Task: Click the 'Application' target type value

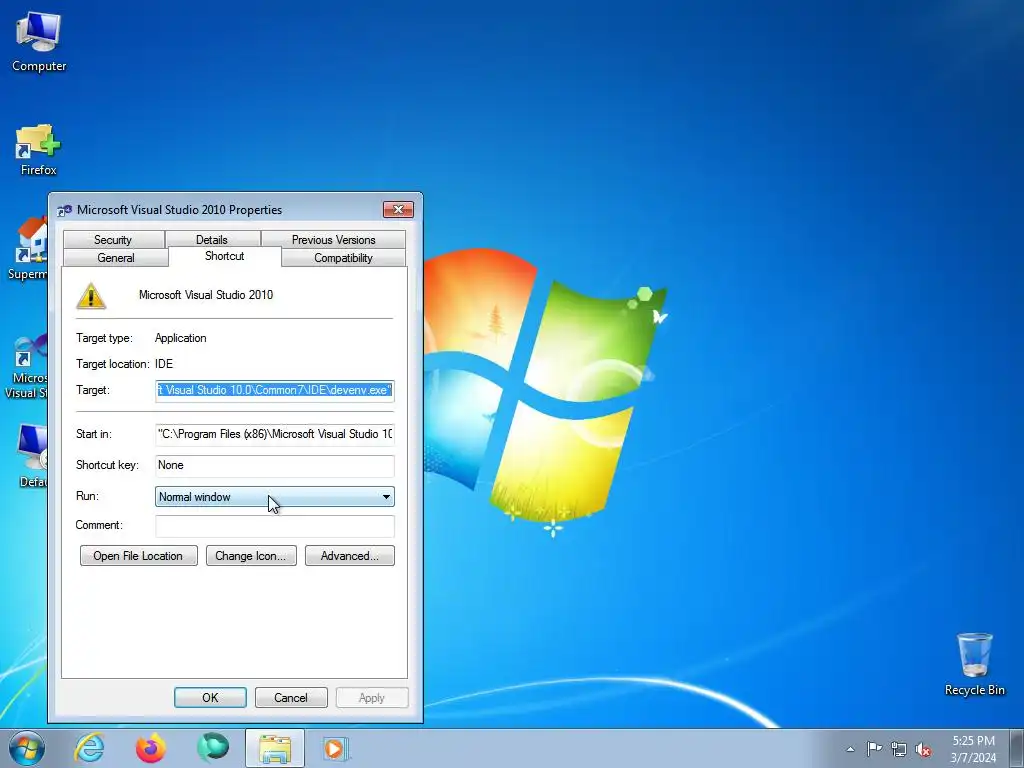Action: coord(180,338)
